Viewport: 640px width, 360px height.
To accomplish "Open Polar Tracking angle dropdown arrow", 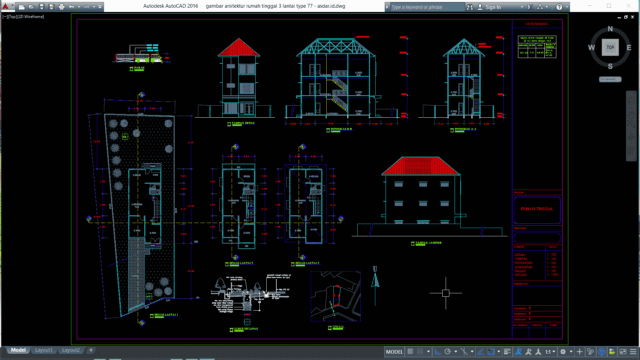I will click(456, 351).
